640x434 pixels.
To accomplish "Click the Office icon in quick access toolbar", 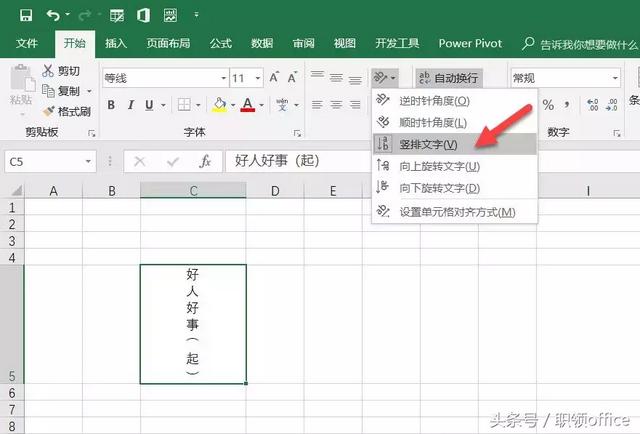I will [x=144, y=16].
